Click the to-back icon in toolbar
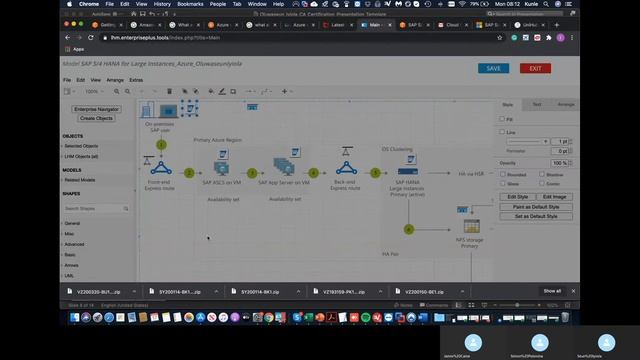Image resolution: width=640 pixels, height=360 pixels. coord(196,91)
